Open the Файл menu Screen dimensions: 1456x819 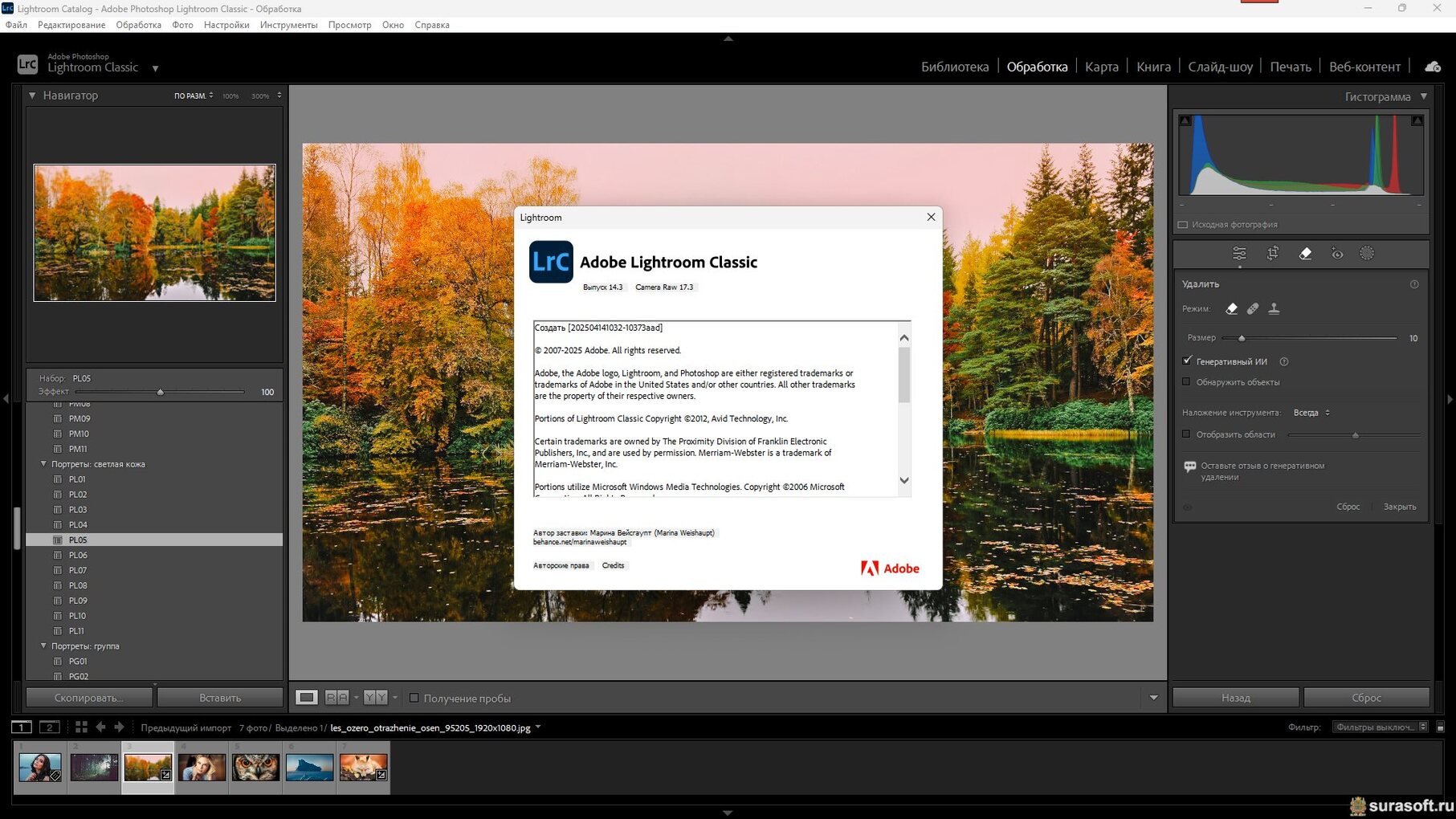[x=16, y=25]
